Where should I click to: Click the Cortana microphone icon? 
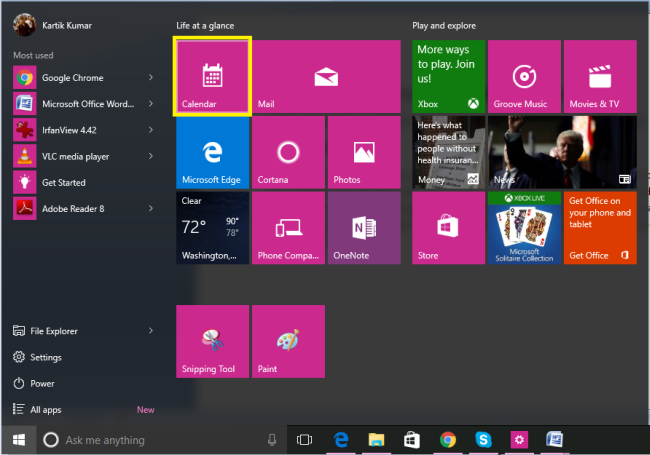pos(272,440)
